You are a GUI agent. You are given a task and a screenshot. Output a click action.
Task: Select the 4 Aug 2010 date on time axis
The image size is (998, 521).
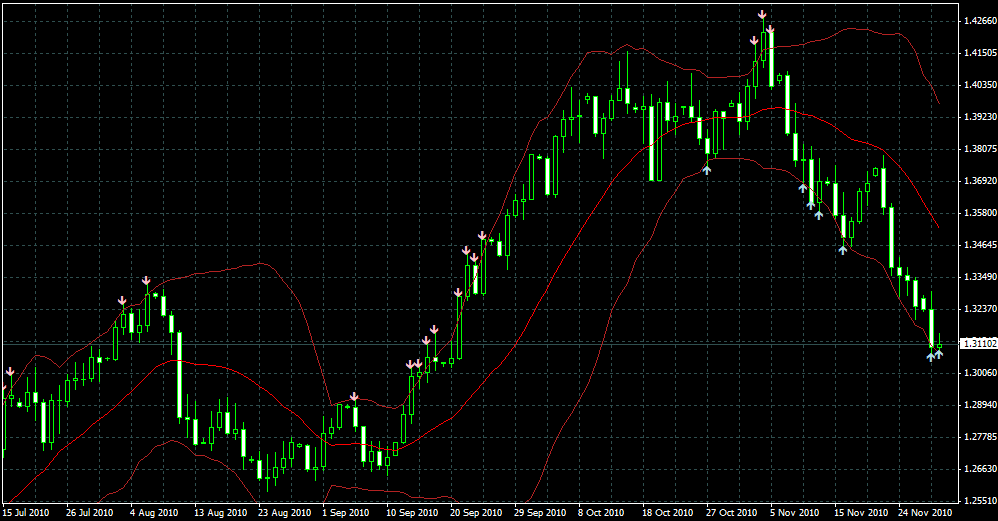154,512
